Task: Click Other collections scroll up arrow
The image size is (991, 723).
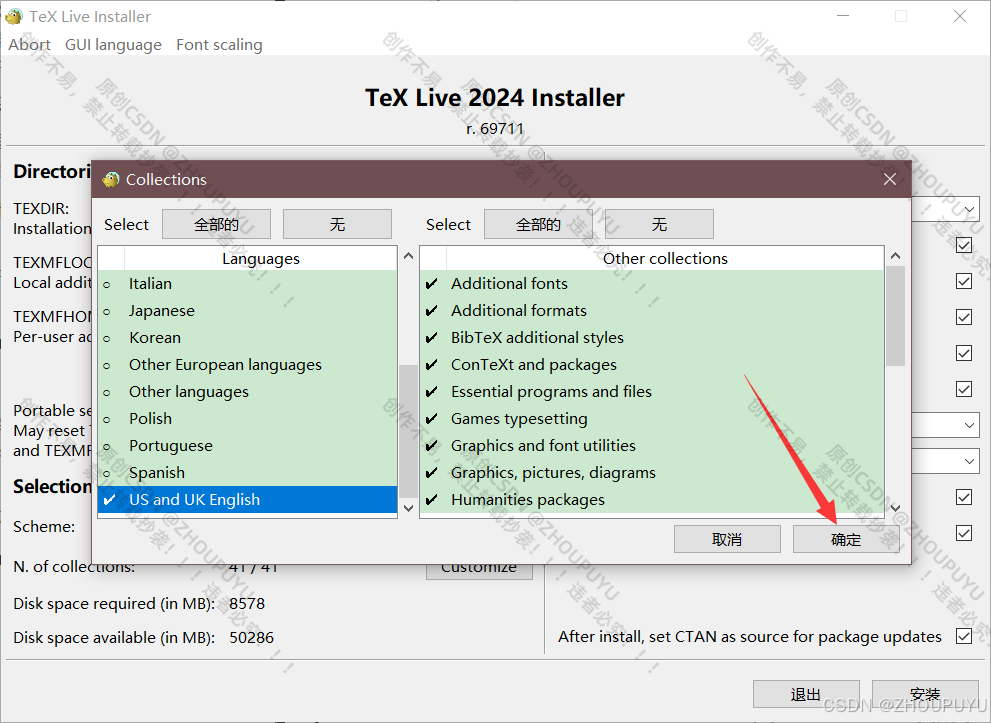Action: click(896, 256)
